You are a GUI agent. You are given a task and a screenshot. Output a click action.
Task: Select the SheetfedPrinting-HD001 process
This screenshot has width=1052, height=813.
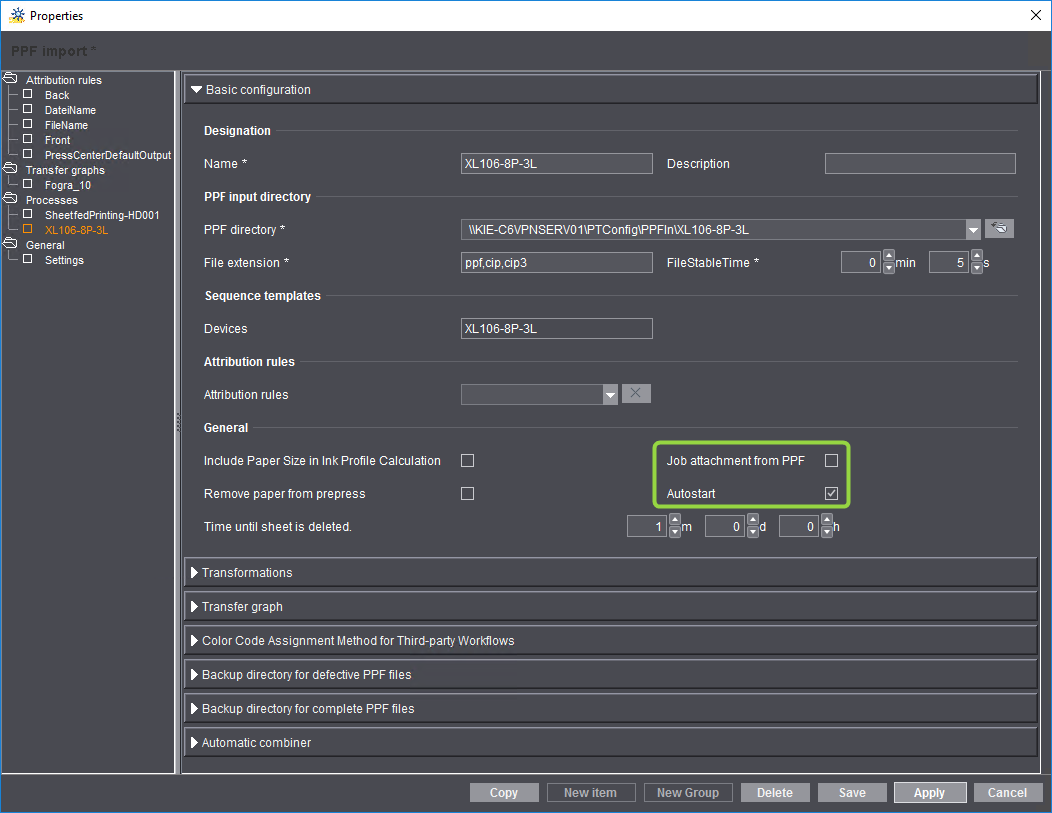click(x=102, y=214)
